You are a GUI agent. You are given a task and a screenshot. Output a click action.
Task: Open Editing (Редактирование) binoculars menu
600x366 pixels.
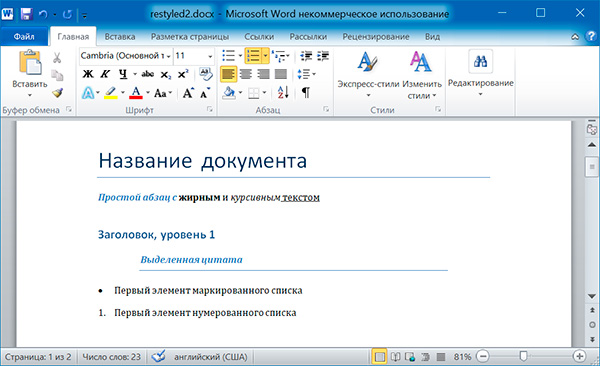(481, 73)
